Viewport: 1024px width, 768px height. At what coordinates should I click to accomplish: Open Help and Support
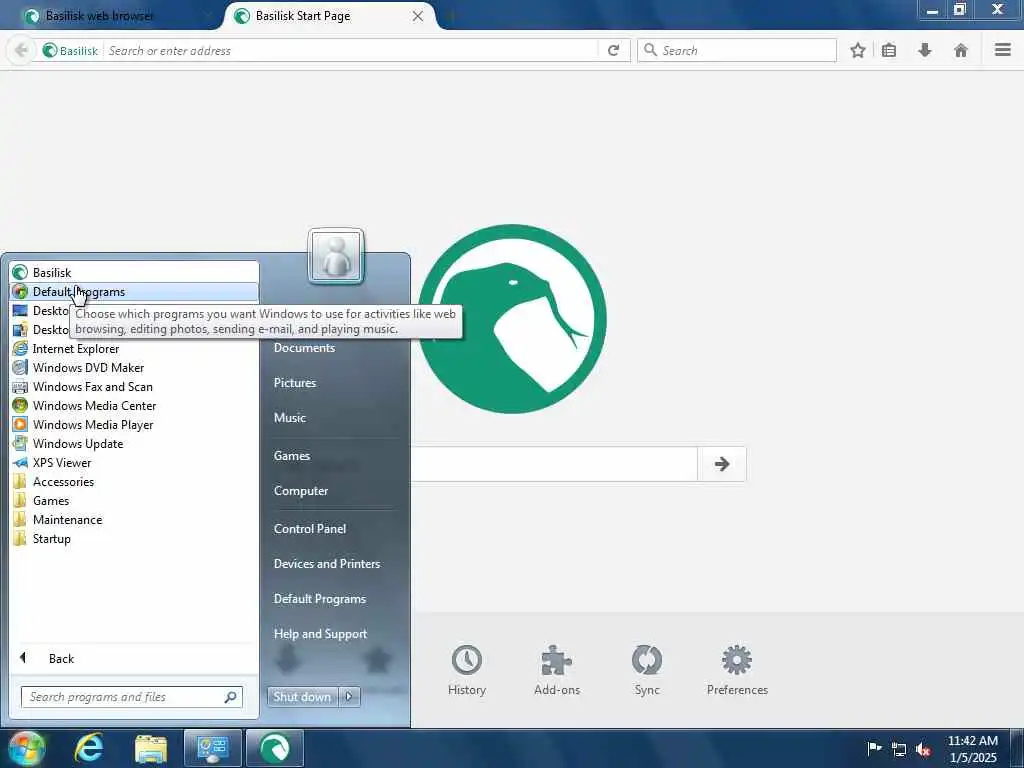[x=320, y=633]
